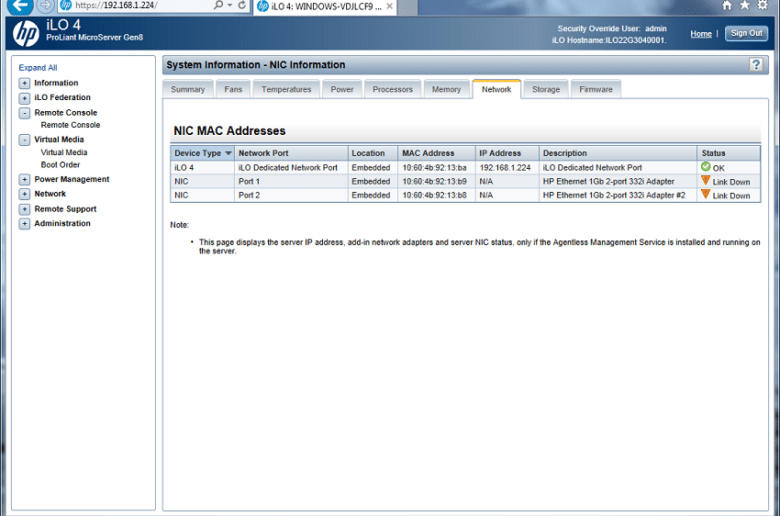Collapse the Virtual Media node
This screenshot has width=780, height=516.
24,140
